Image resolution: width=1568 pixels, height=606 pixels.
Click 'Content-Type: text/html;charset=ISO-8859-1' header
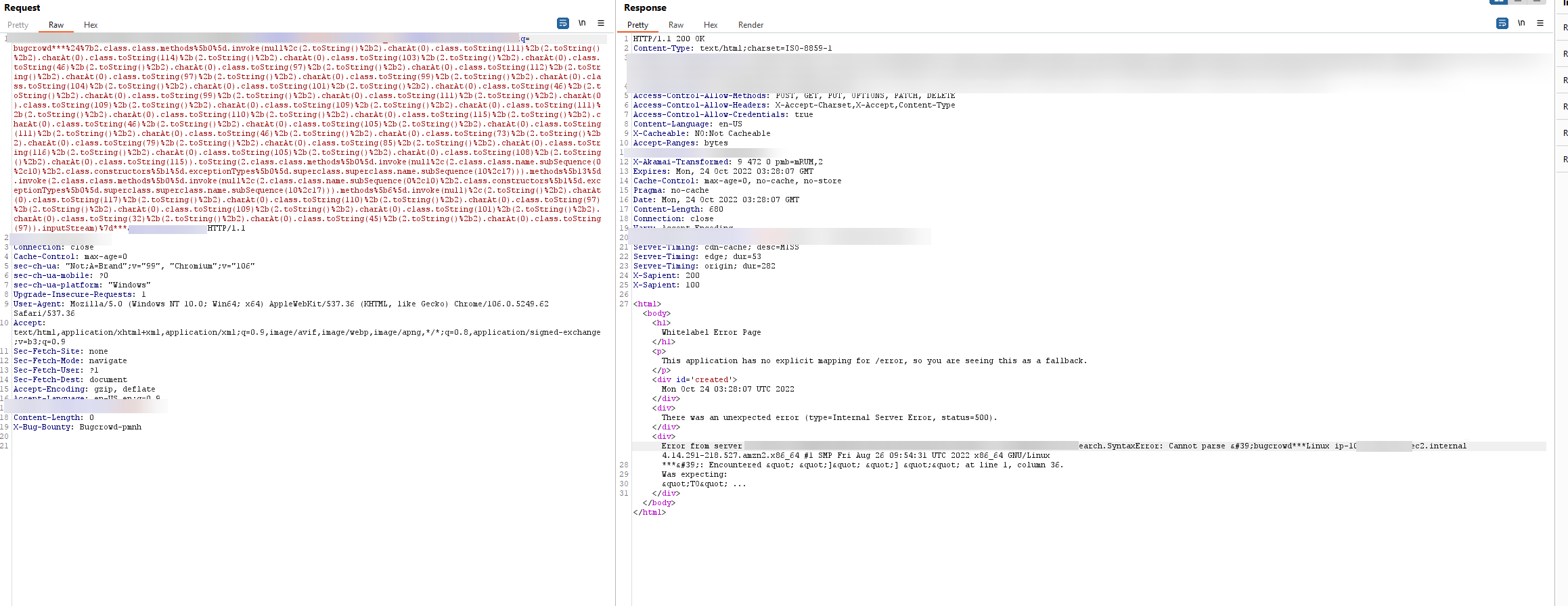(733, 49)
